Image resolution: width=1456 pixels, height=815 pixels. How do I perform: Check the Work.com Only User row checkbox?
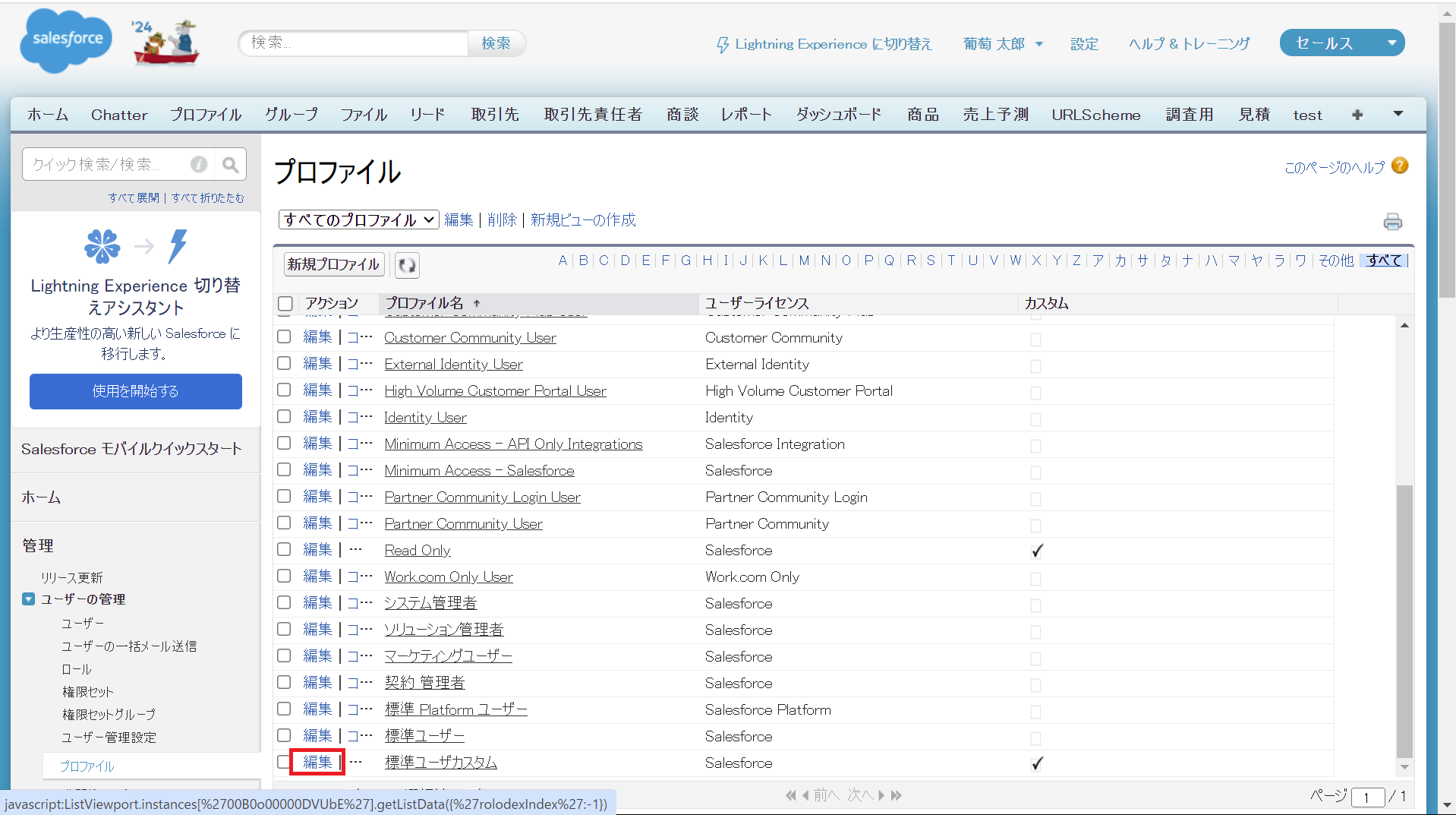(x=284, y=576)
